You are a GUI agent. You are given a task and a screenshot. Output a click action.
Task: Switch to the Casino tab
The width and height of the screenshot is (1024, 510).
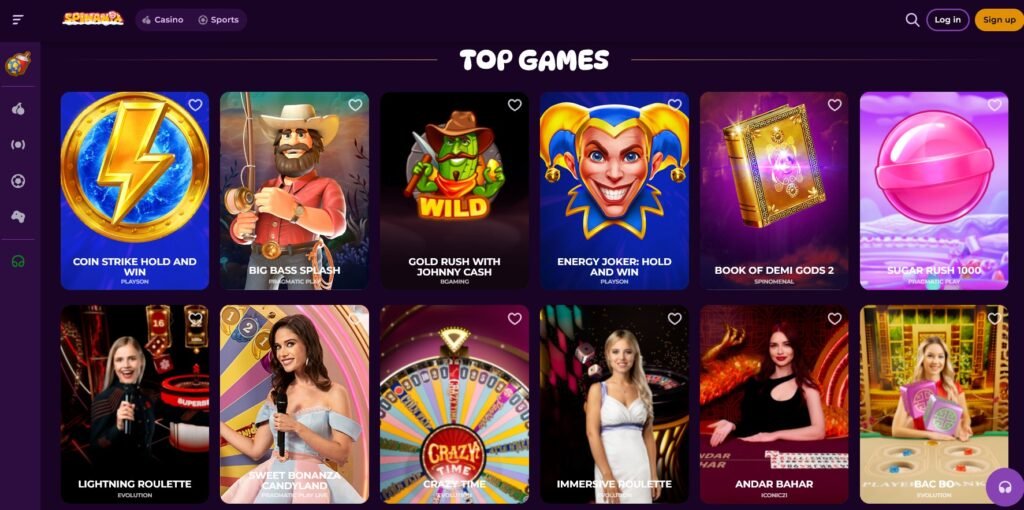coord(163,20)
